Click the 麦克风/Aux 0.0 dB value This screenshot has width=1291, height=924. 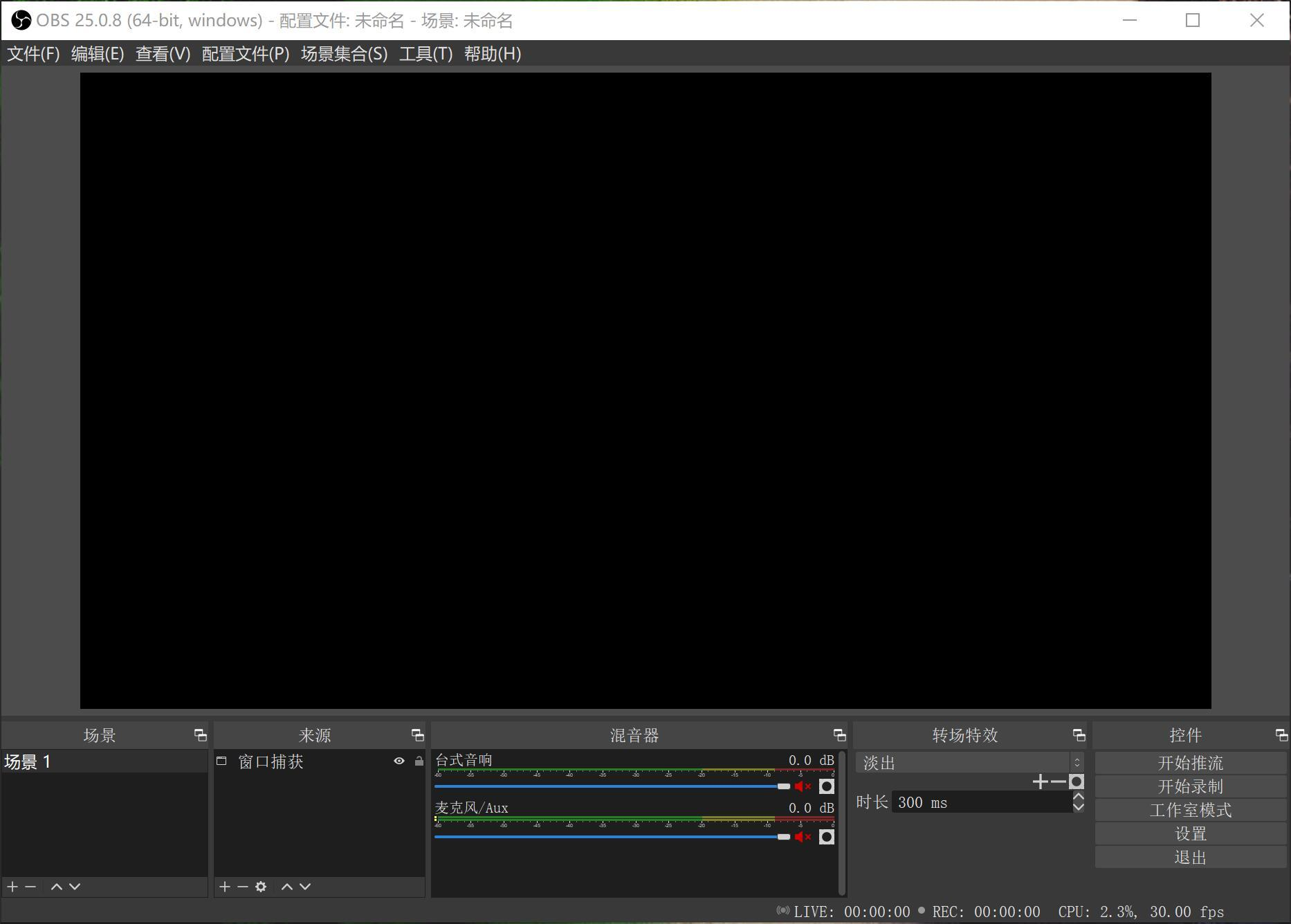pos(812,808)
